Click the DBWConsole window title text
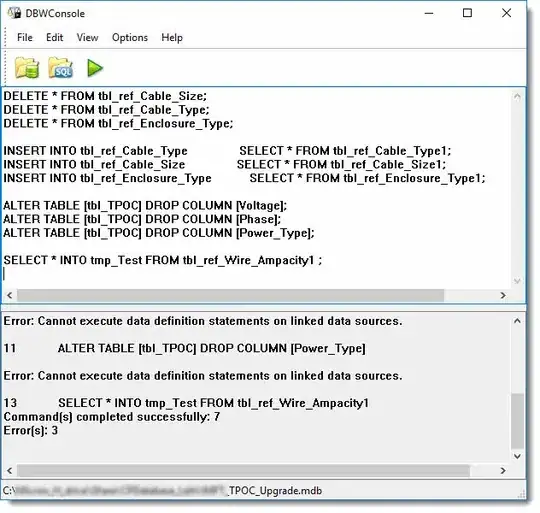The image size is (540, 513). (55, 13)
